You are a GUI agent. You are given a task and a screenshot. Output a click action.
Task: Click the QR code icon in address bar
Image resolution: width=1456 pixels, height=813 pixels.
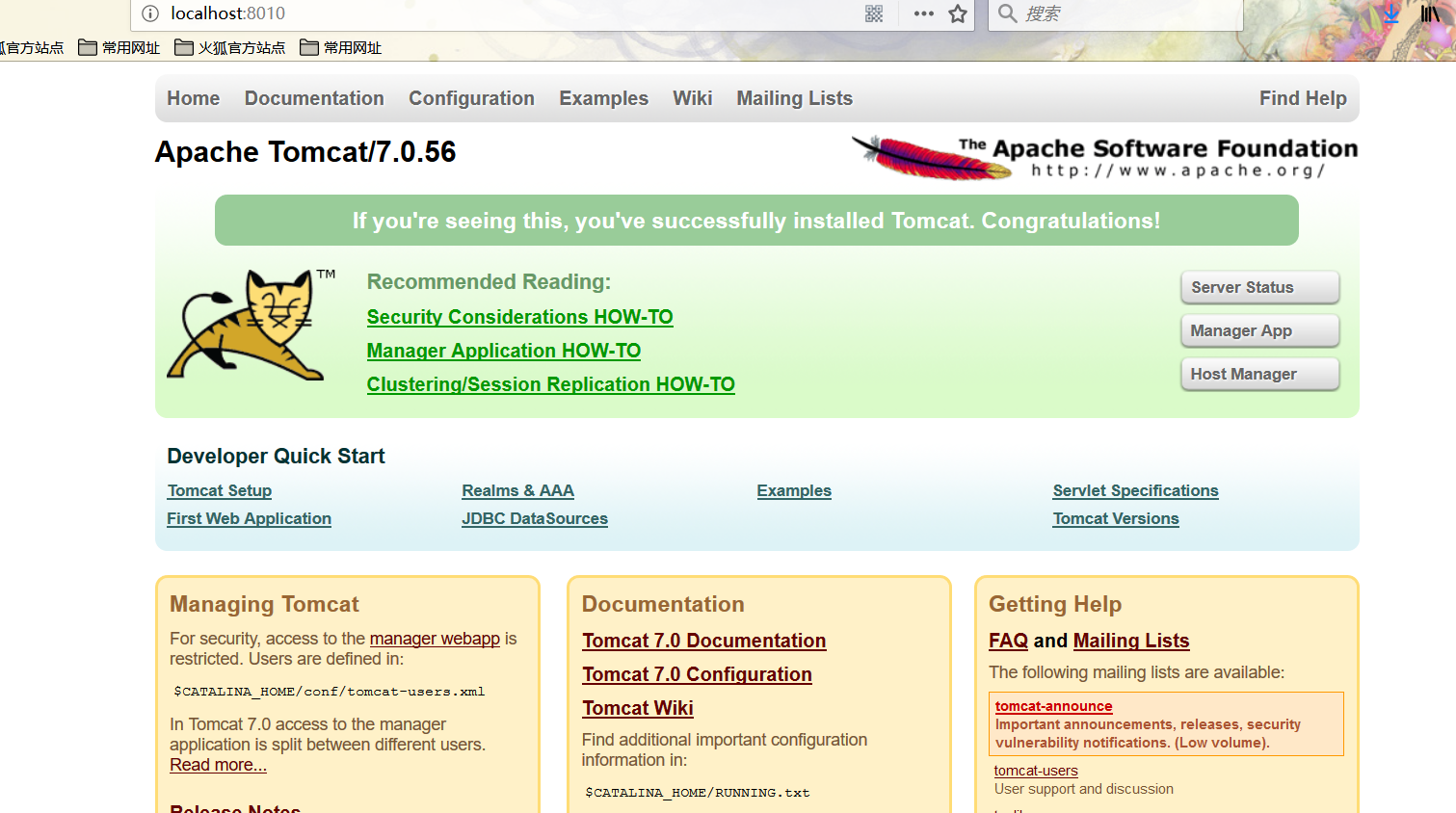point(874,13)
